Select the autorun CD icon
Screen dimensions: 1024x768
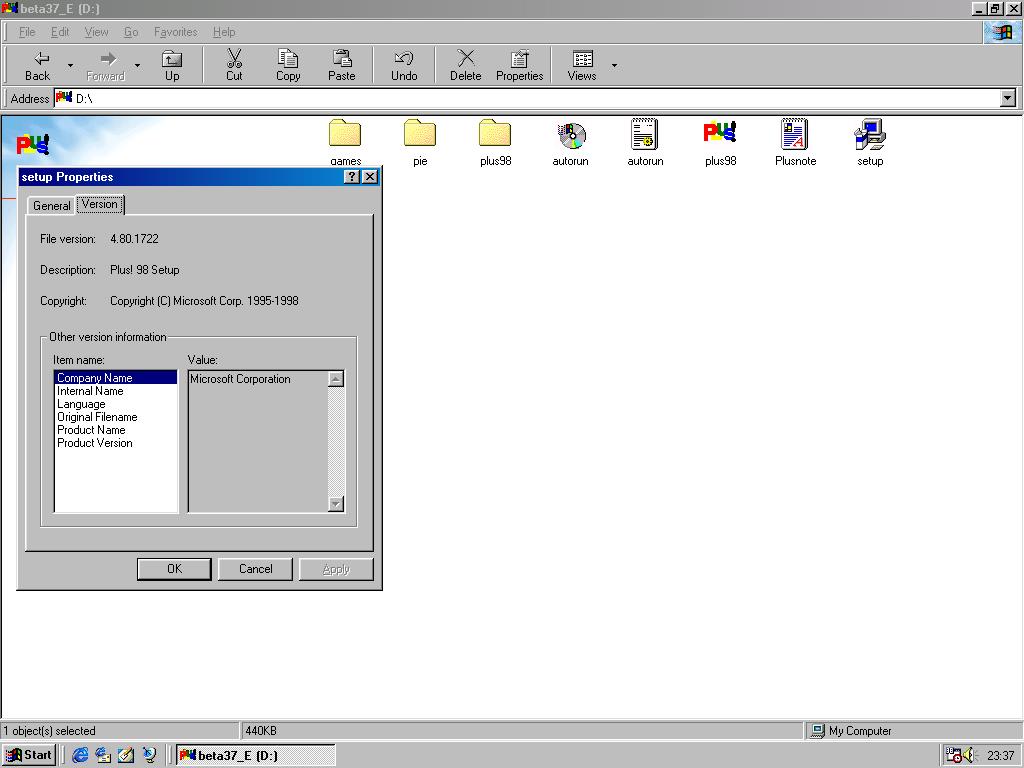tap(571, 135)
